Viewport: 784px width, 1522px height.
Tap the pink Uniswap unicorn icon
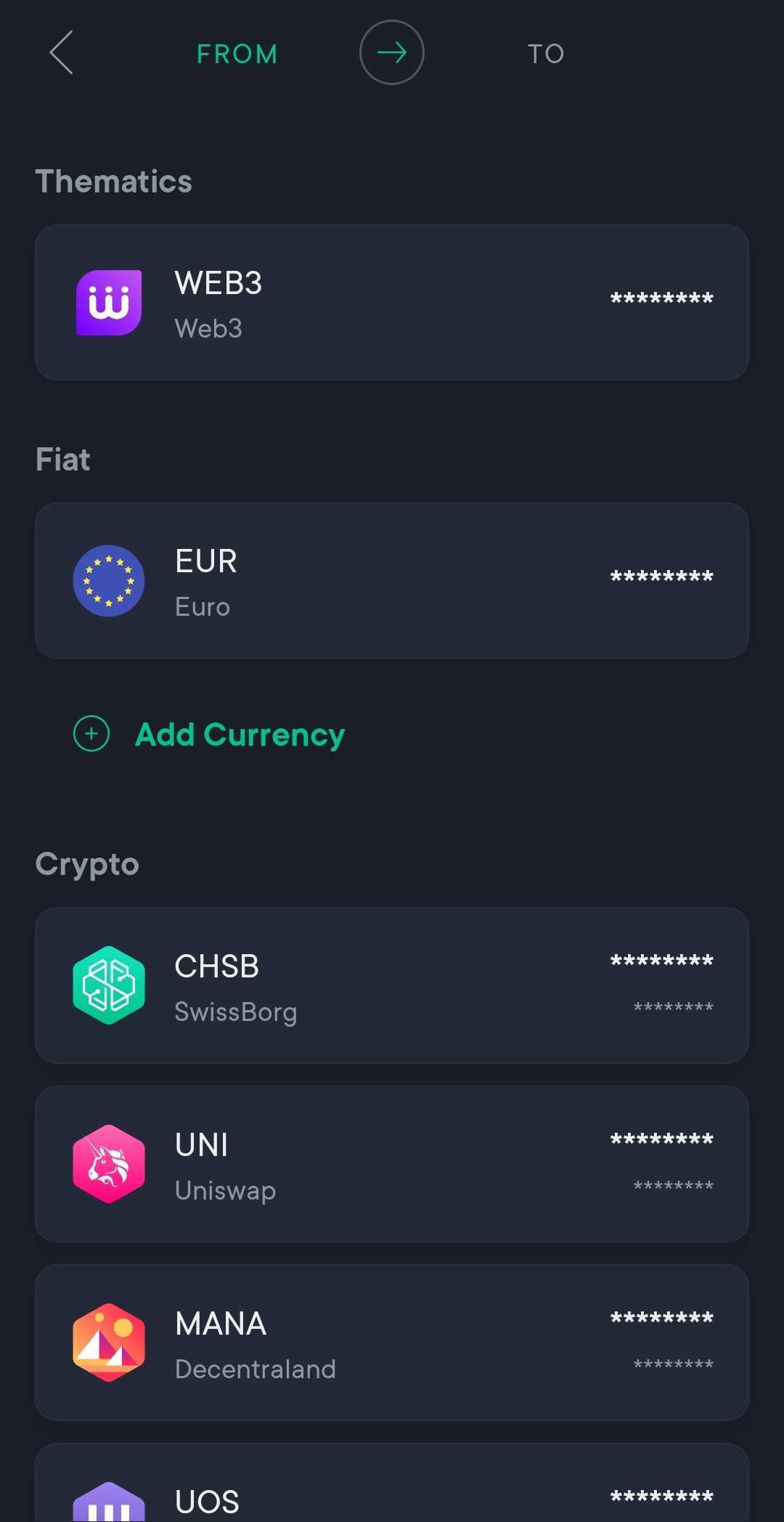[x=109, y=1164]
